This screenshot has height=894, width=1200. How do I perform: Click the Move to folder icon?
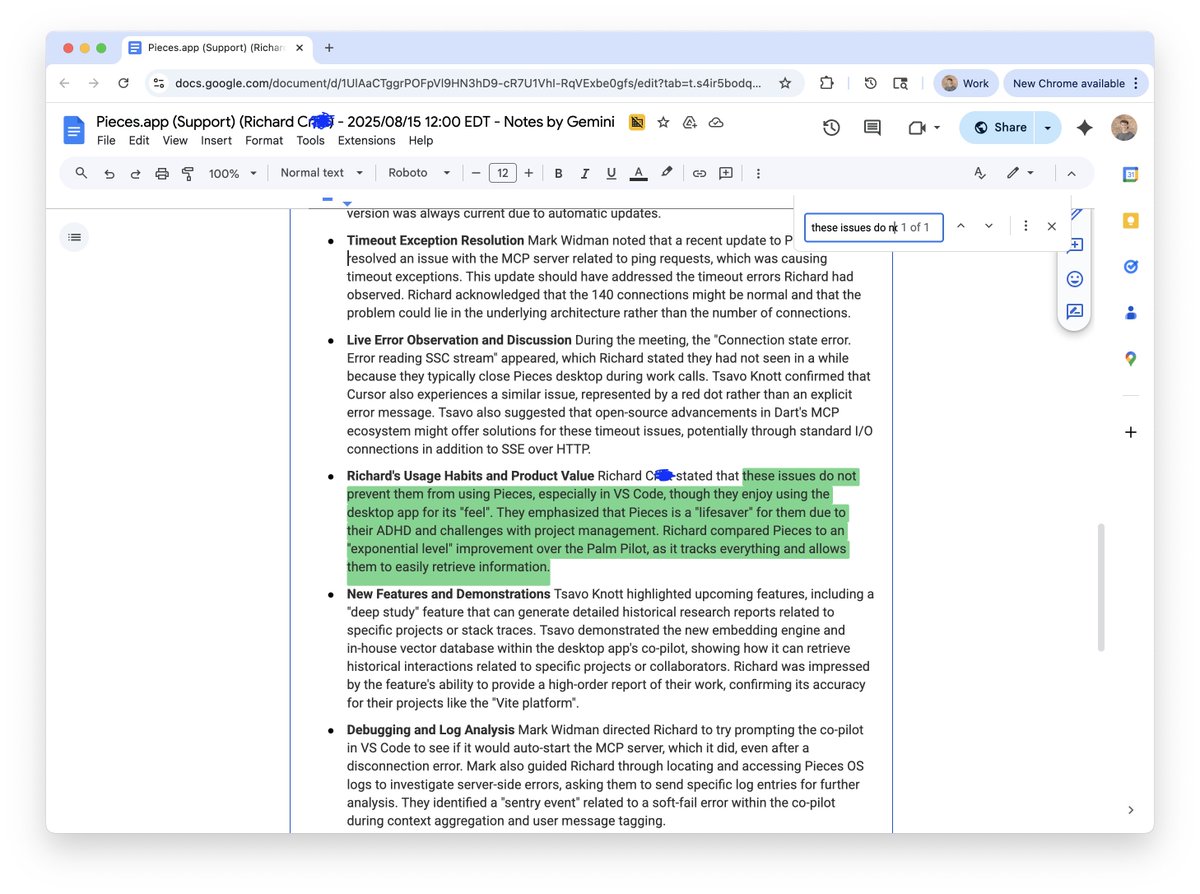tap(689, 122)
